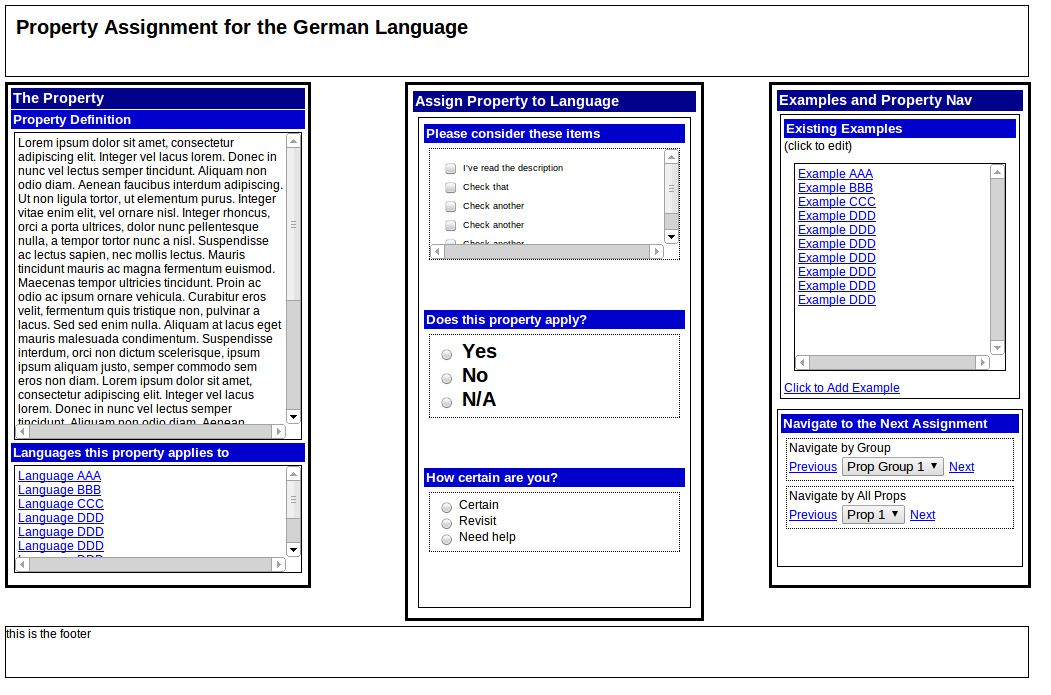This screenshot has height=695, width=1051.
Task: Click the "Click to Add Example" link
Action: 841,388
